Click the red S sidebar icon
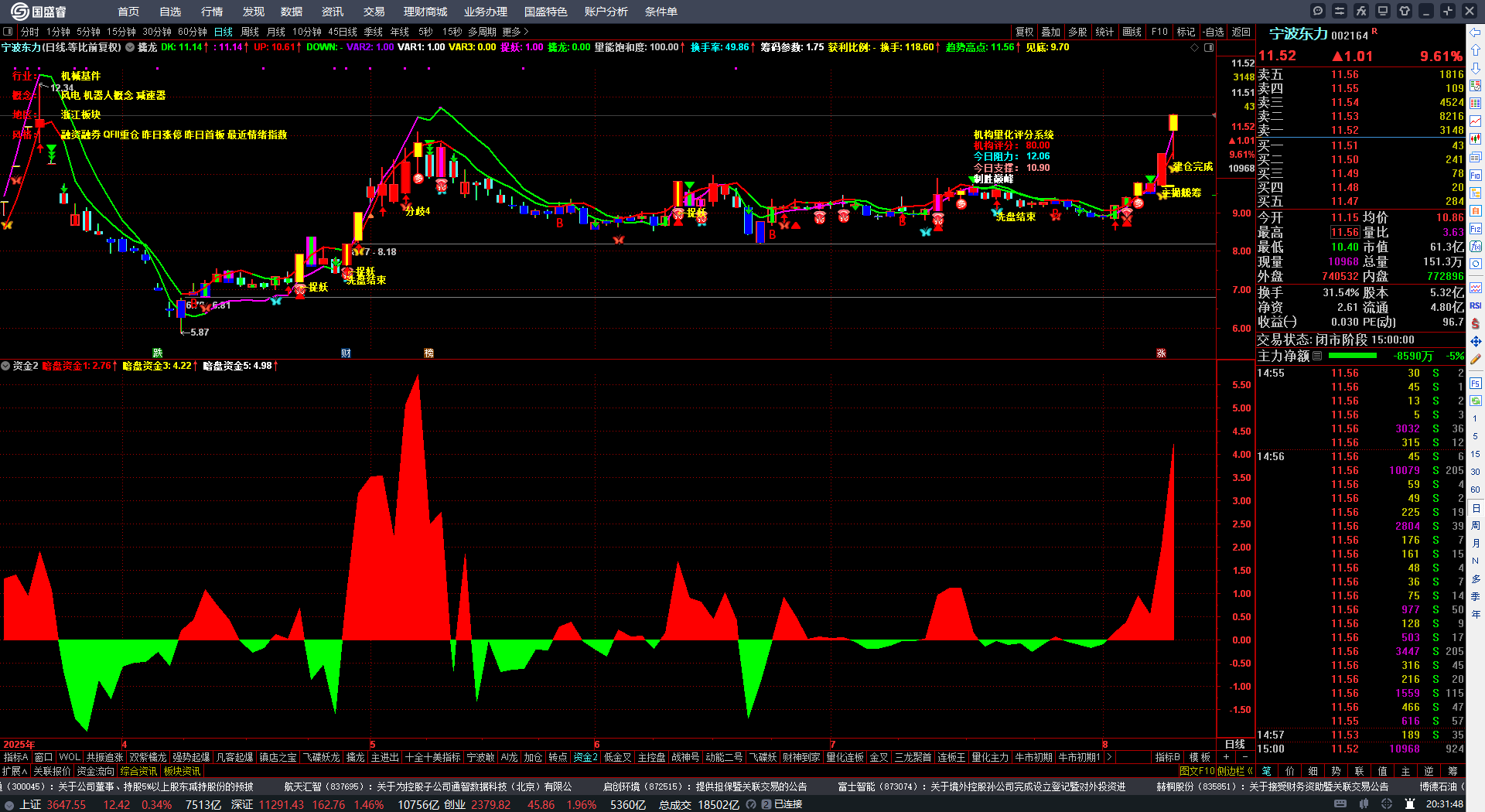1485x812 pixels. [x=1476, y=323]
